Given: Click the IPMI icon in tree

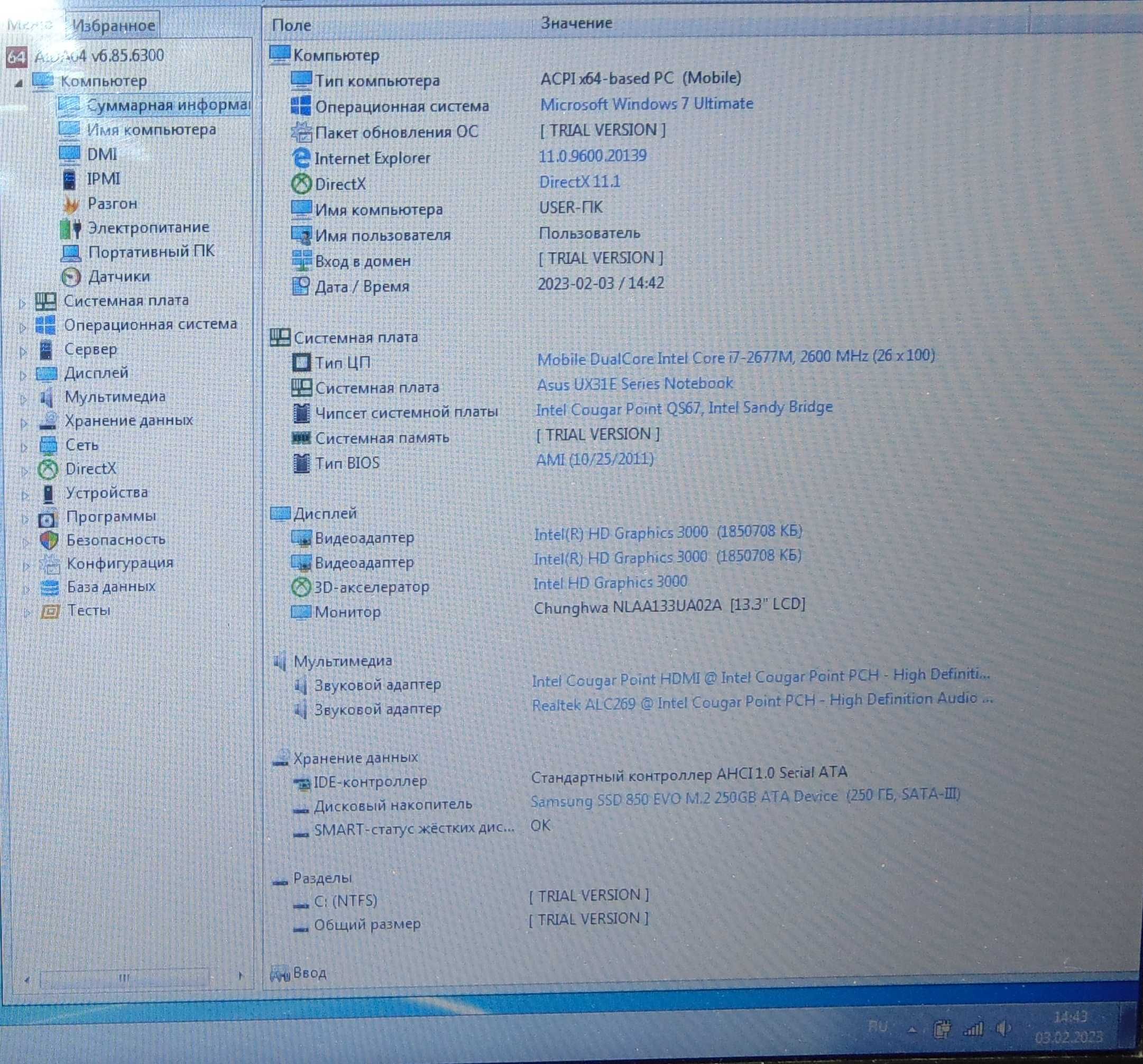Looking at the screenshot, I should 70,179.
